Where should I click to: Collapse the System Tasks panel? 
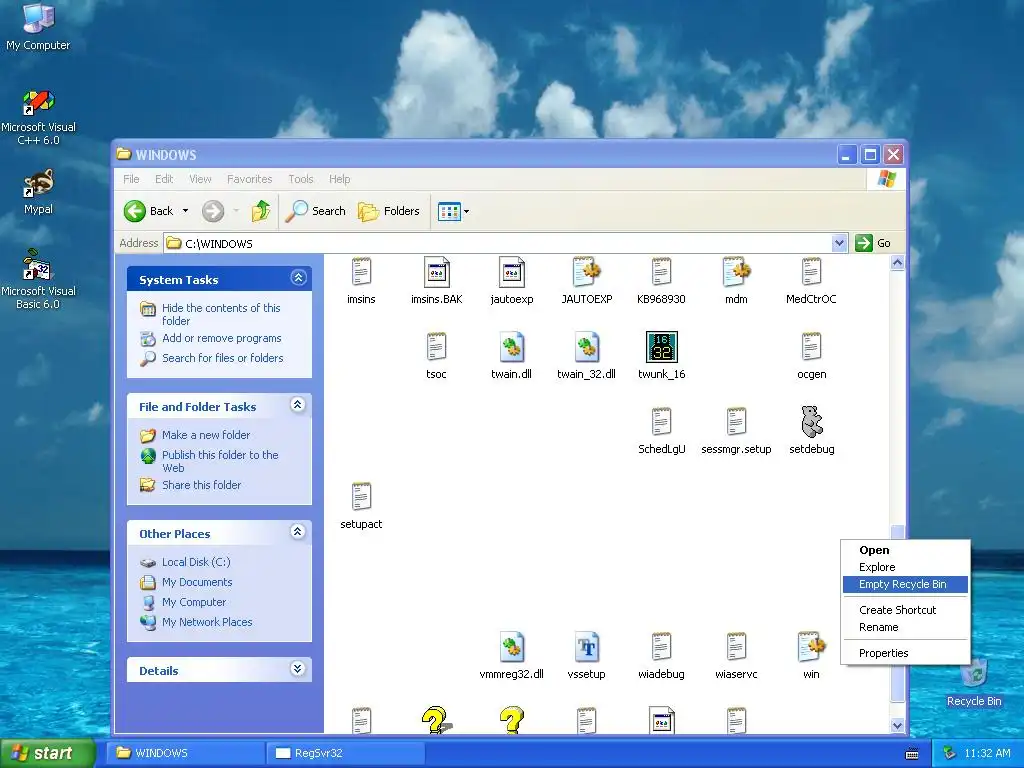pyautogui.click(x=298, y=278)
